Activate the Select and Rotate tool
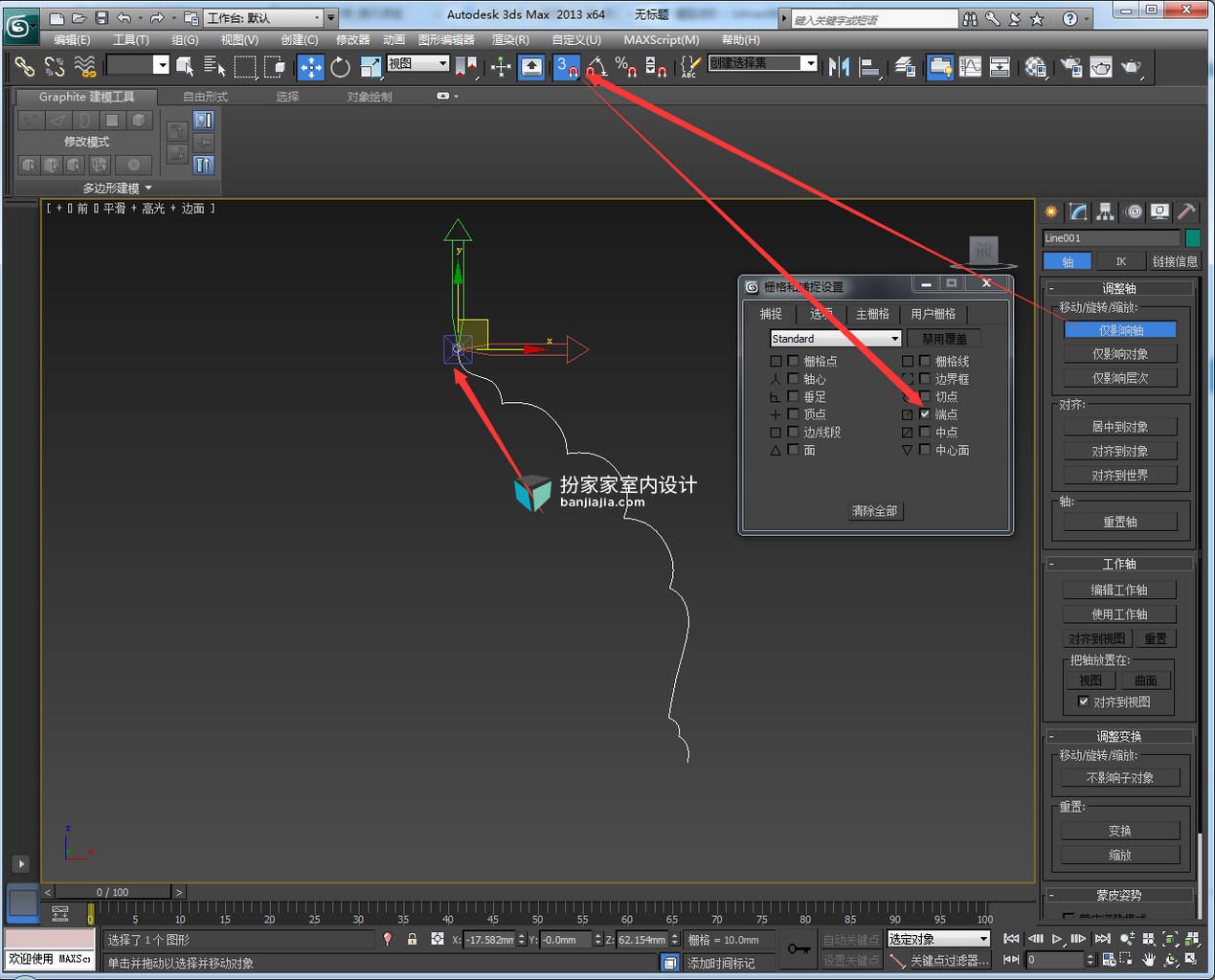 (340, 66)
